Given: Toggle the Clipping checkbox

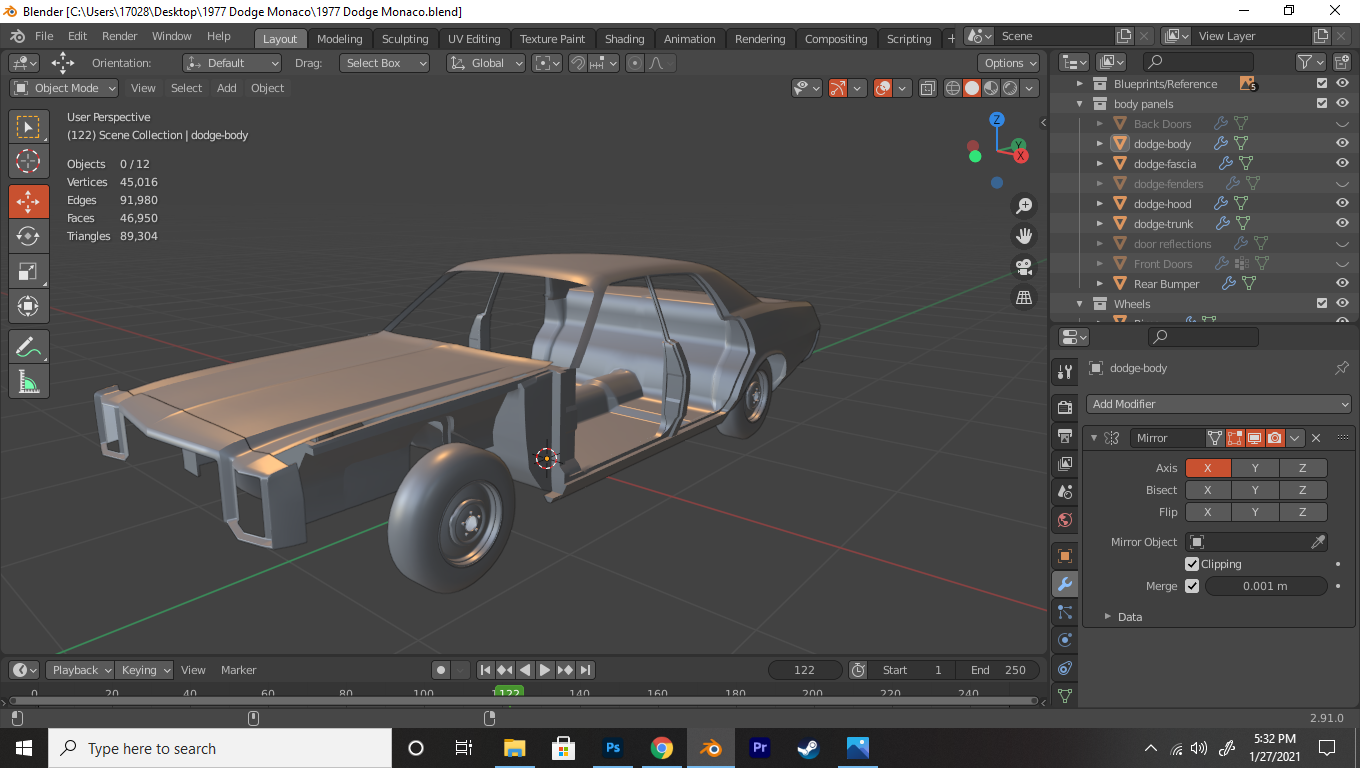Looking at the screenshot, I should coord(1192,564).
